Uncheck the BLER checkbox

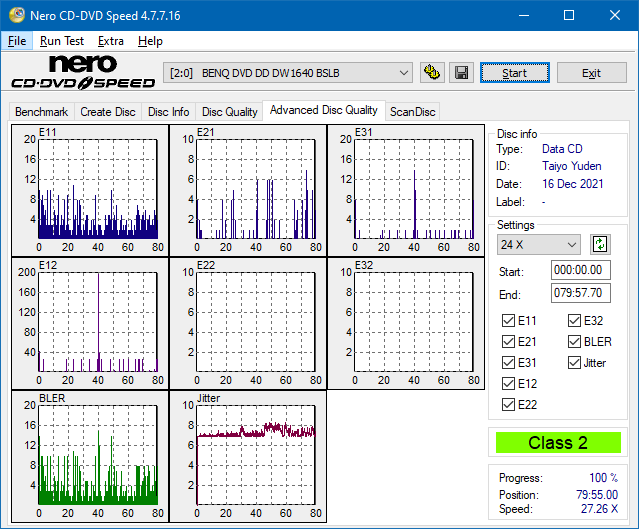point(574,342)
